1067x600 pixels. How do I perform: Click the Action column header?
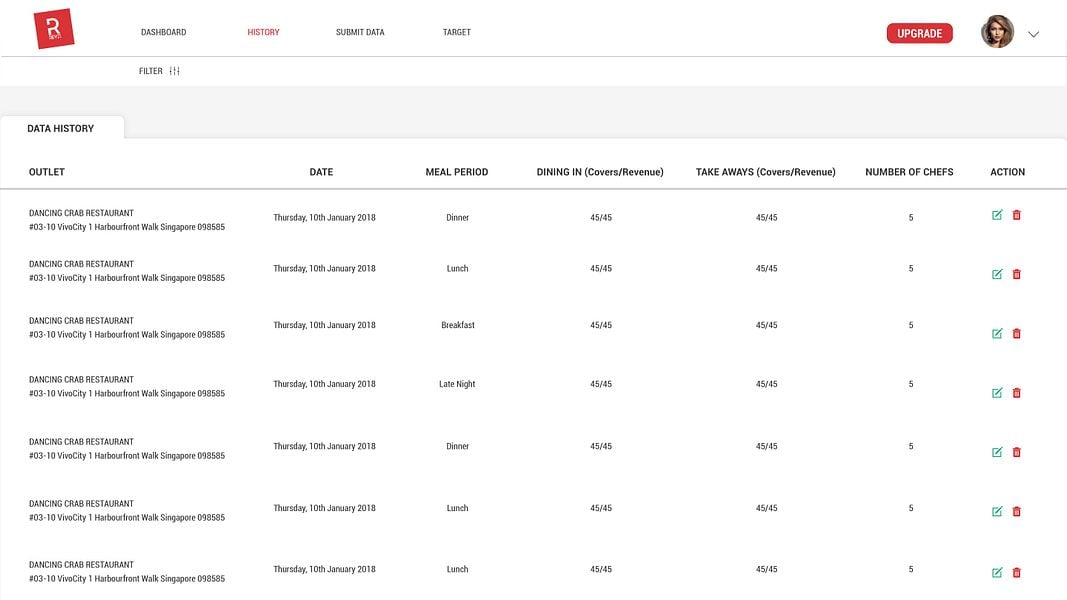coord(1007,172)
